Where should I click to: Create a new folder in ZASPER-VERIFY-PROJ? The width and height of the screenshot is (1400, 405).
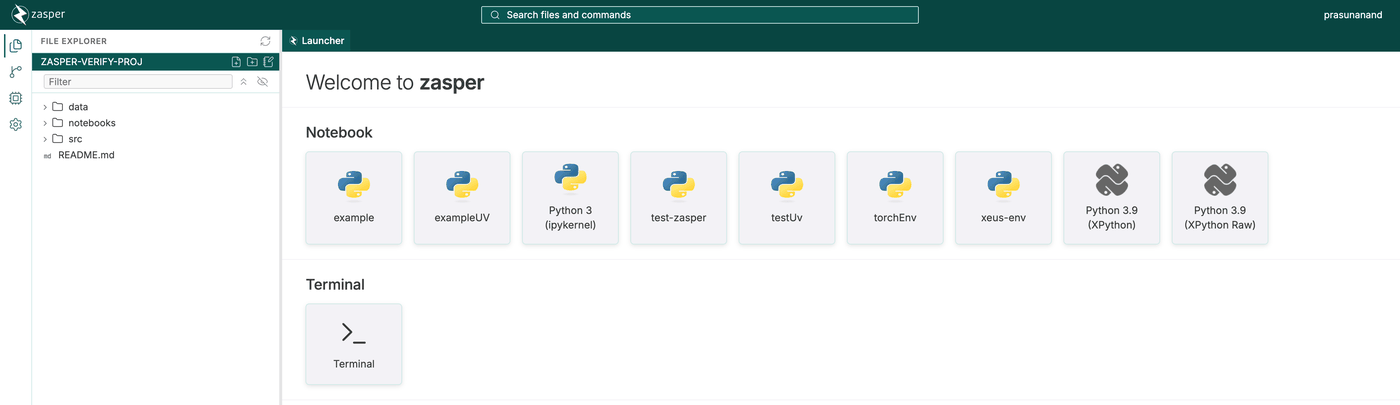point(252,62)
